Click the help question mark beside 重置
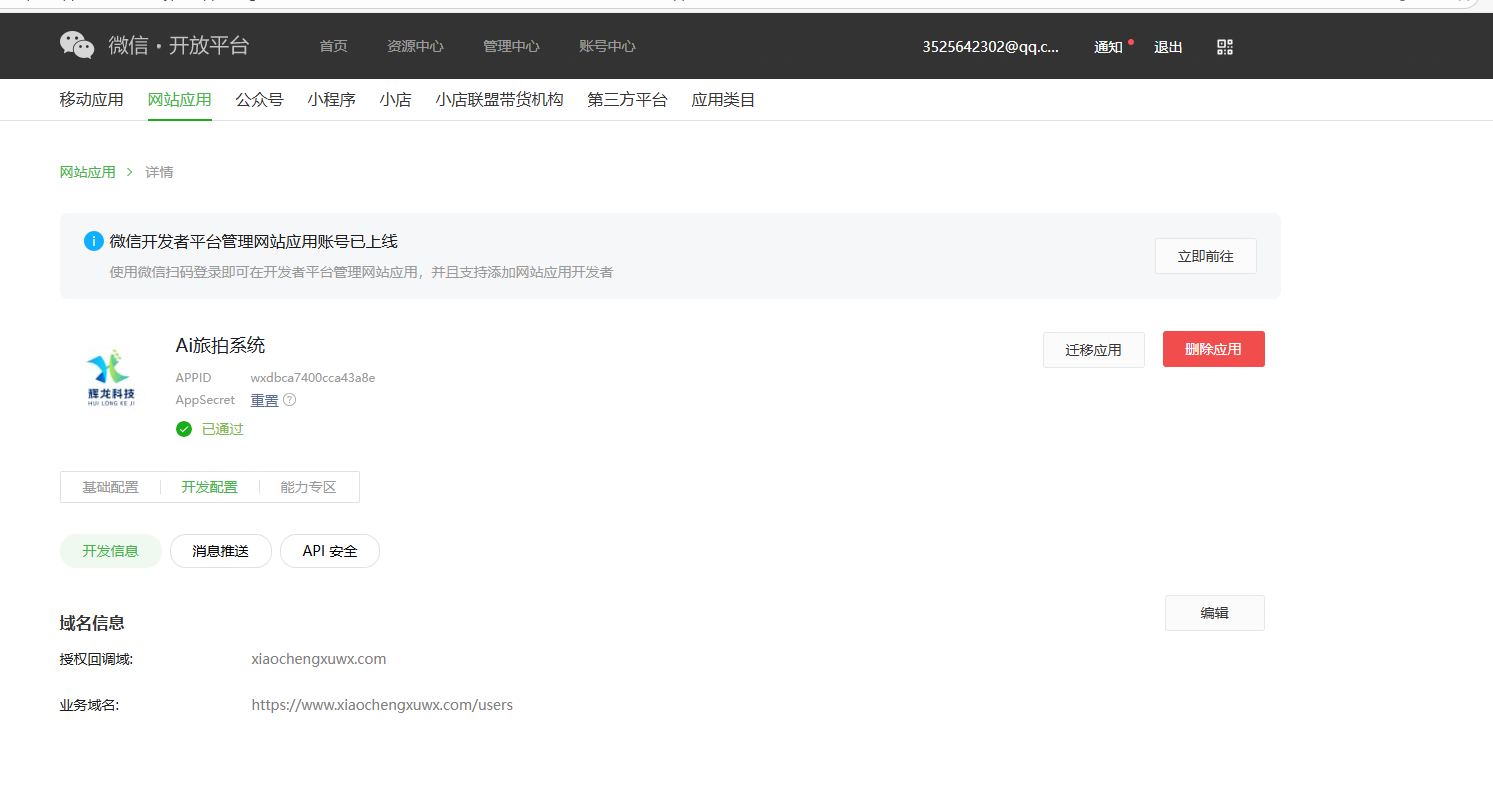The width and height of the screenshot is (1493, 804). [x=290, y=400]
